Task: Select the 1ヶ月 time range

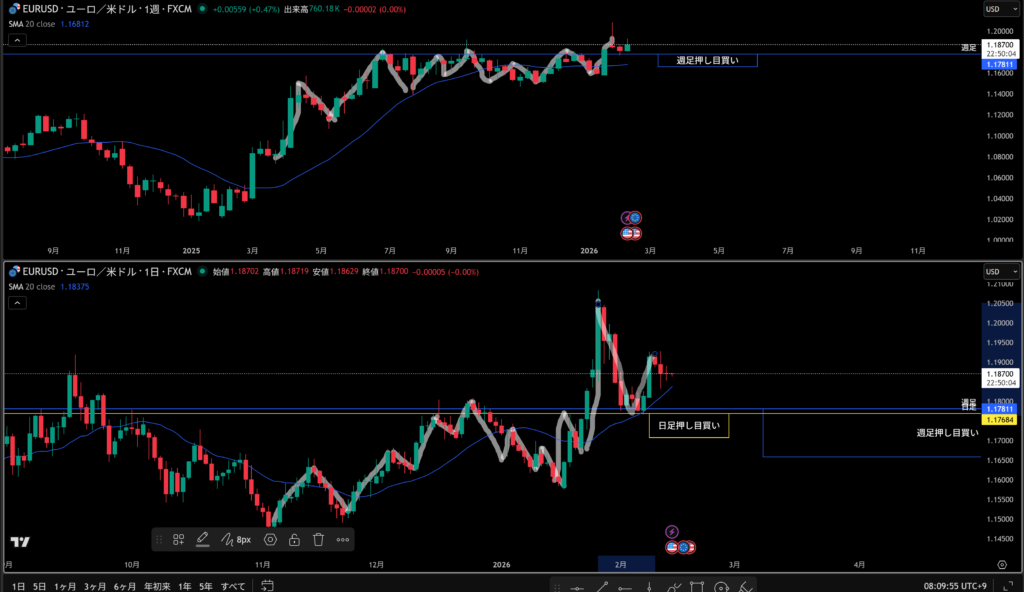Action: (65, 586)
